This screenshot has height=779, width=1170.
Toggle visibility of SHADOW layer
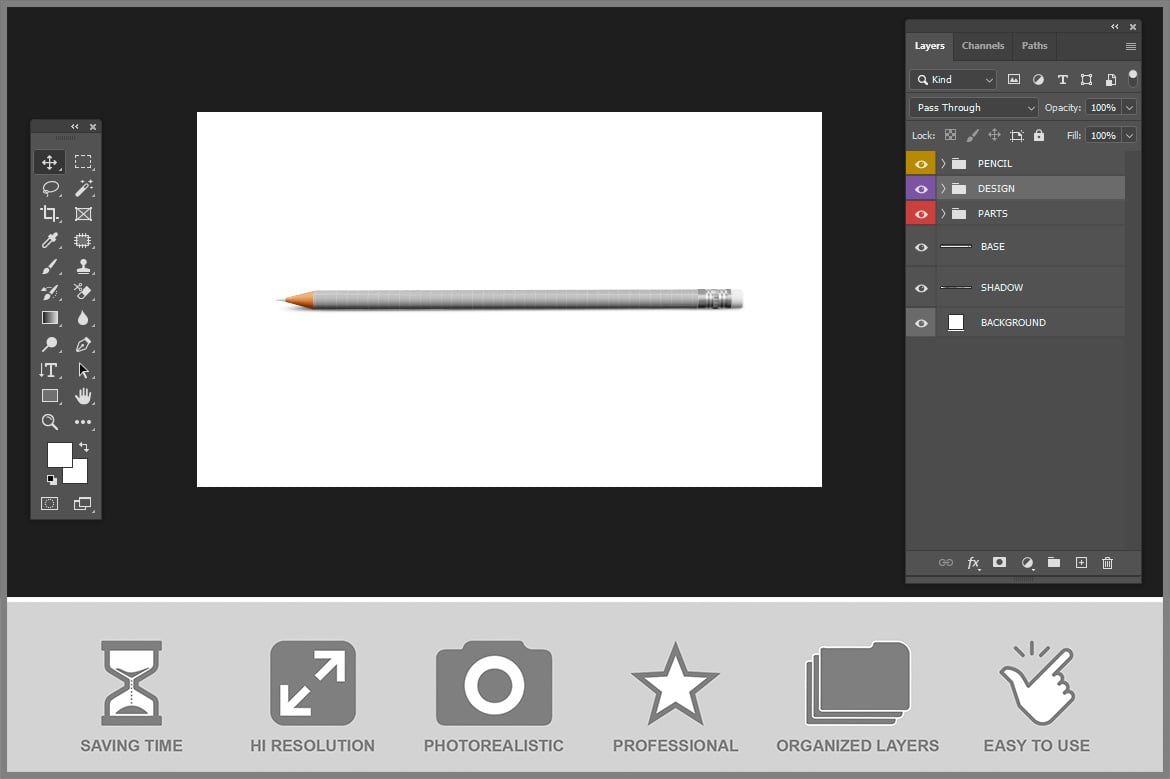(x=921, y=288)
